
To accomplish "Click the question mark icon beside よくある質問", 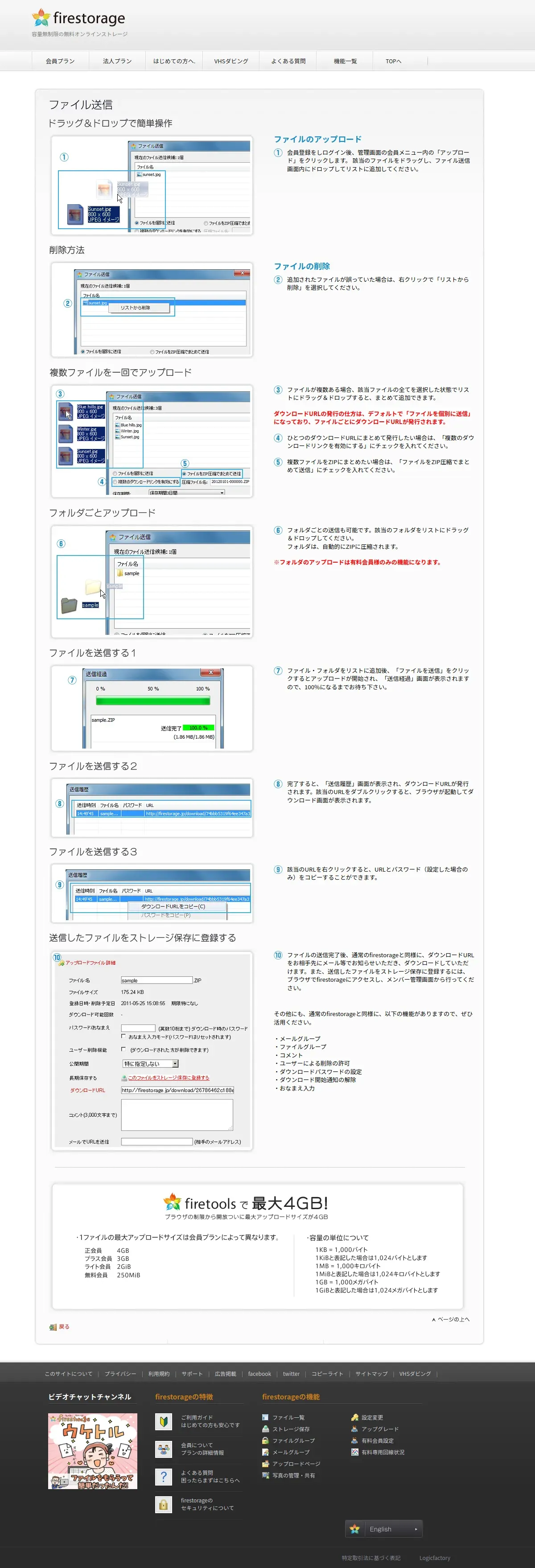I will 163,1477.
